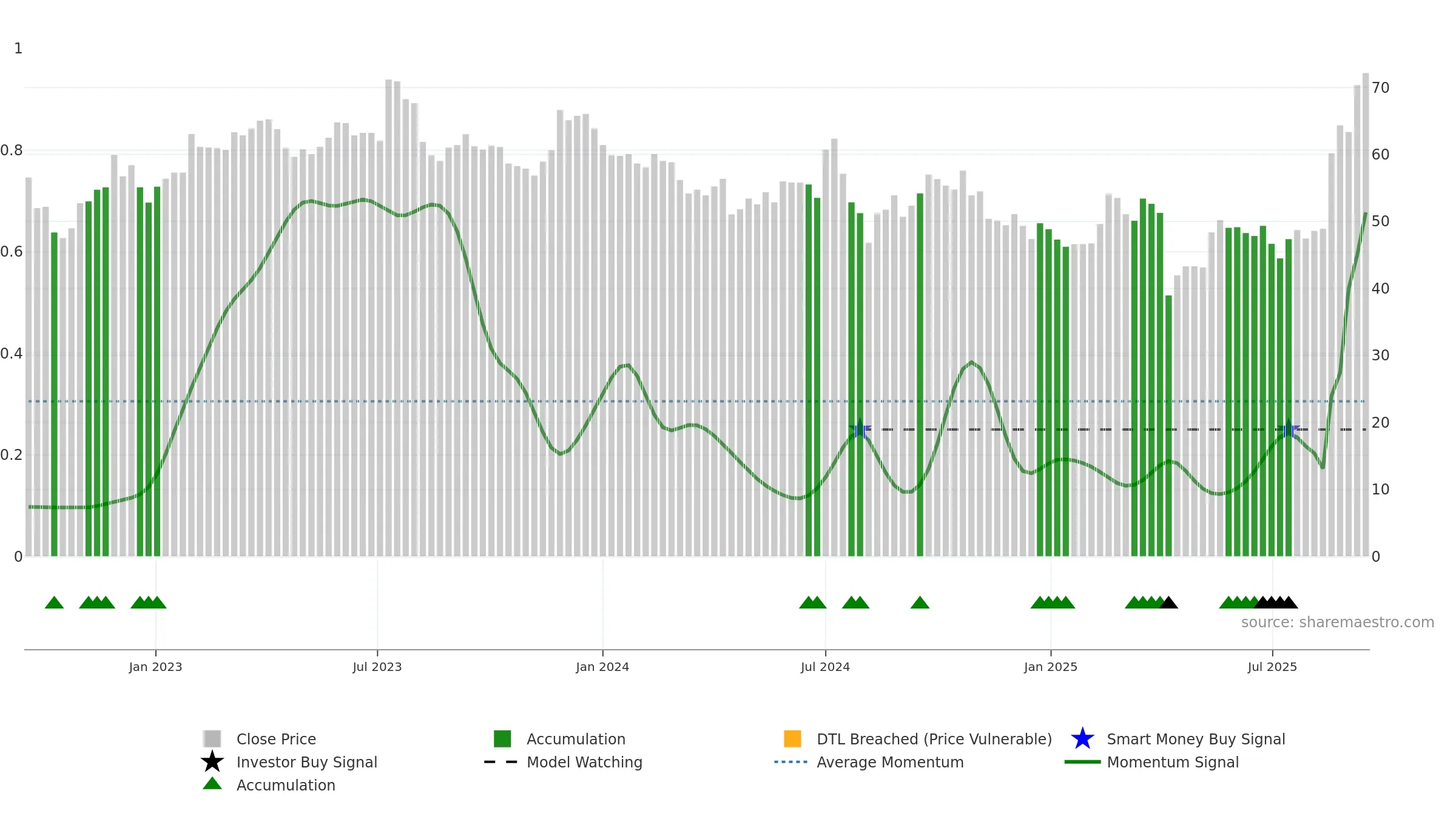Click the Momentum Signal green line icon
This screenshot has width=1456, height=819.
(1082, 762)
